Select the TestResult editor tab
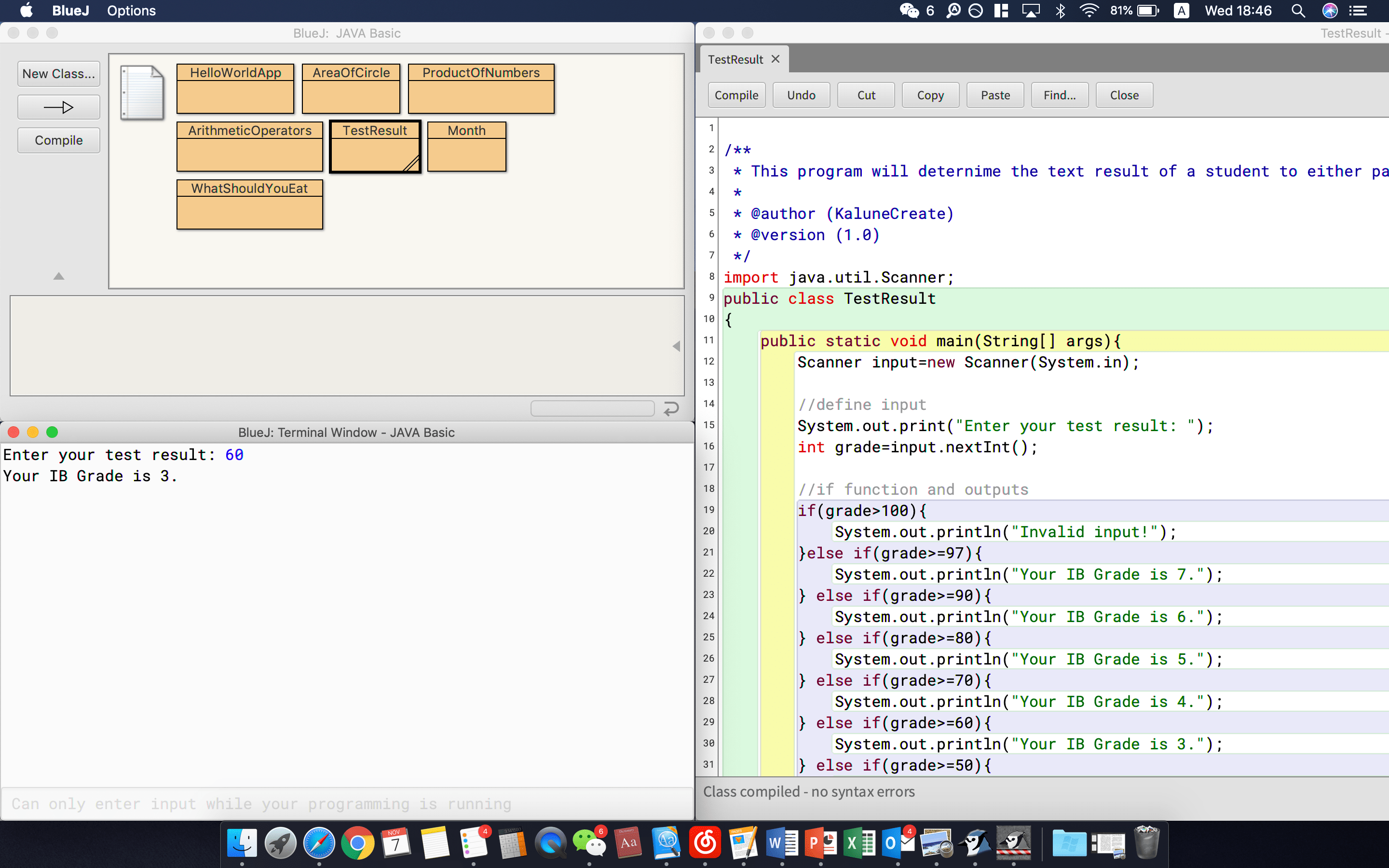The image size is (1389, 868). [x=735, y=60]
